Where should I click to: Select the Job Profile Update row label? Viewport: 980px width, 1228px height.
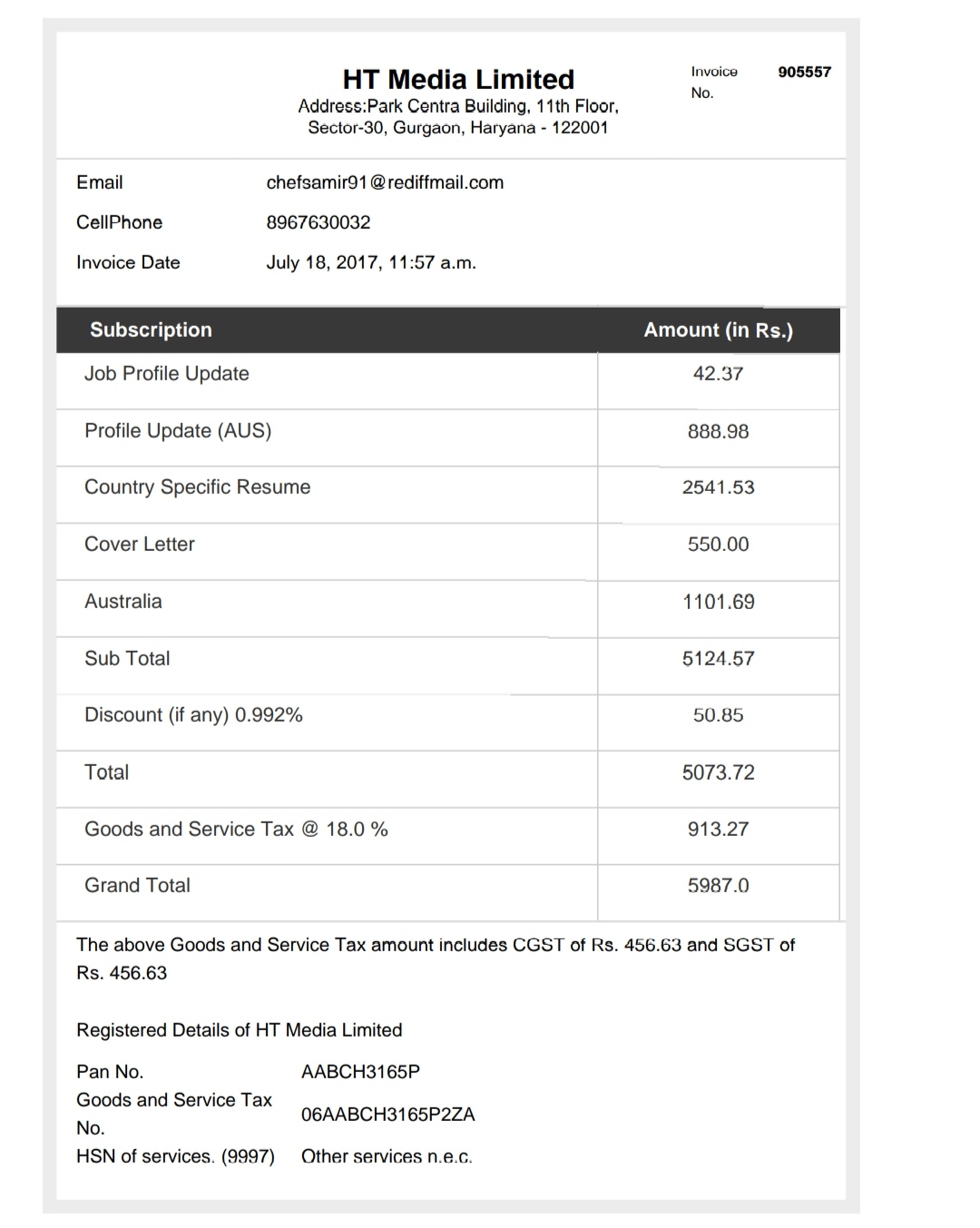[166, 374]
